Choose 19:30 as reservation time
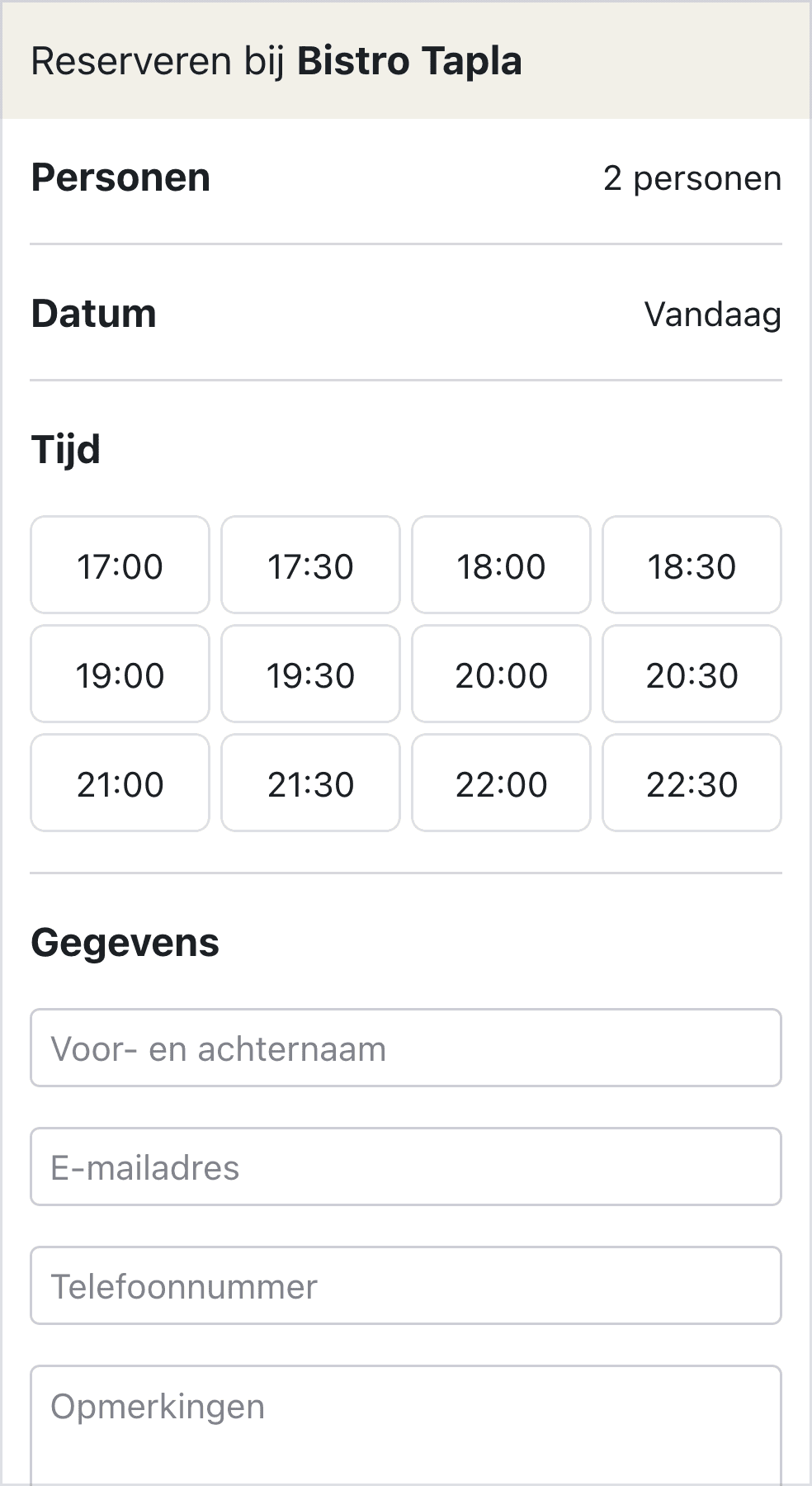Image resolution: width=812 pixels, height=1486 pixels. point(311,674)
